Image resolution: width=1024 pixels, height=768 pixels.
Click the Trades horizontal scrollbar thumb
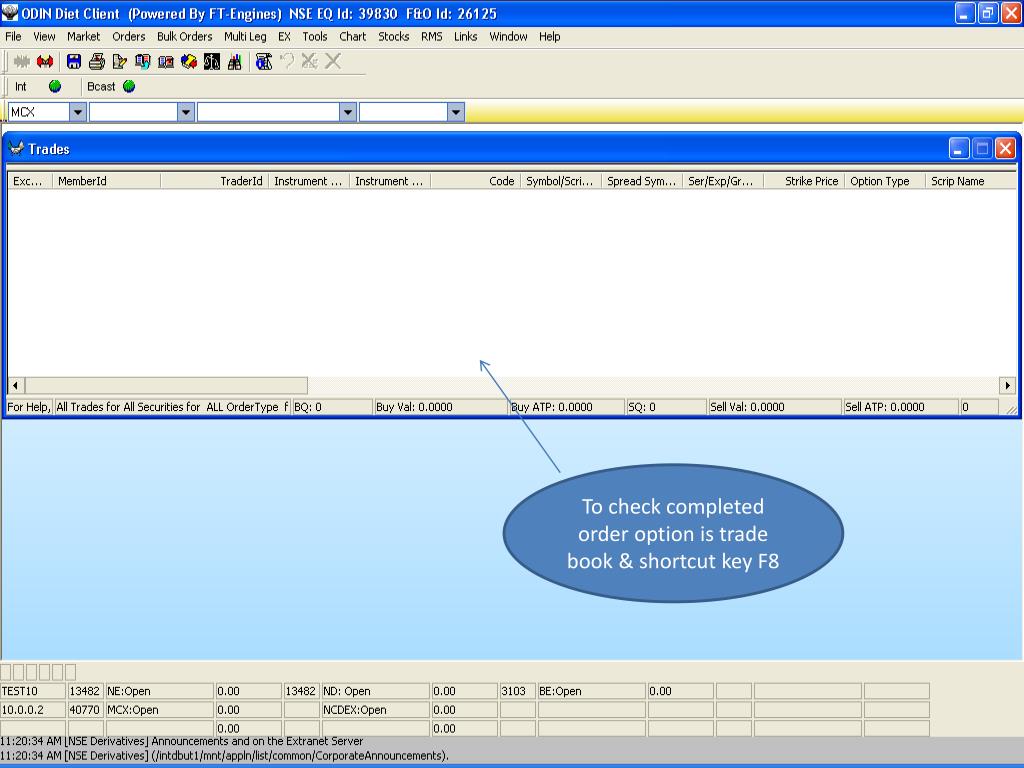166,385
